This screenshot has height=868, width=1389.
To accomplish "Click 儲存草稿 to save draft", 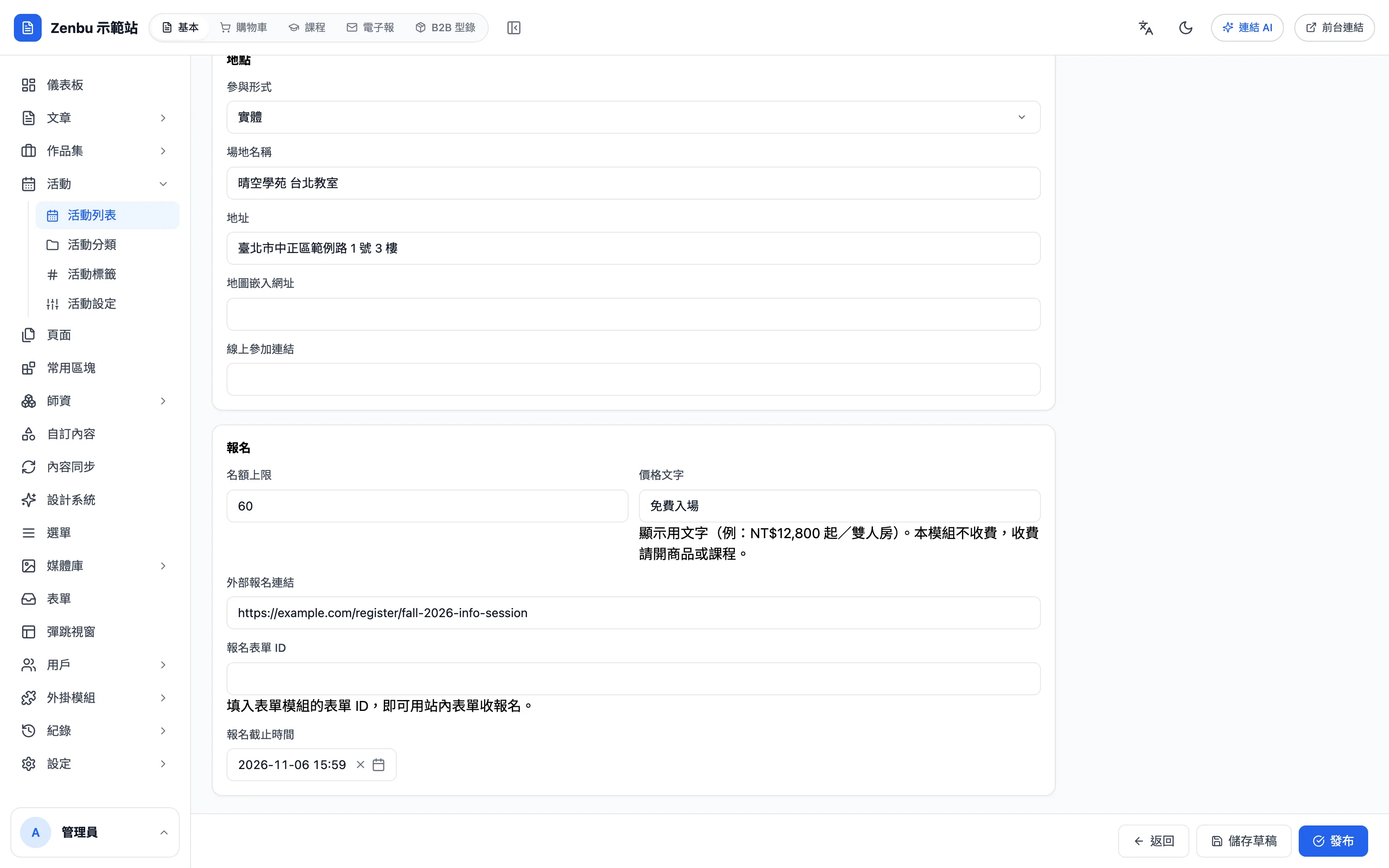I will (1244, 841).
